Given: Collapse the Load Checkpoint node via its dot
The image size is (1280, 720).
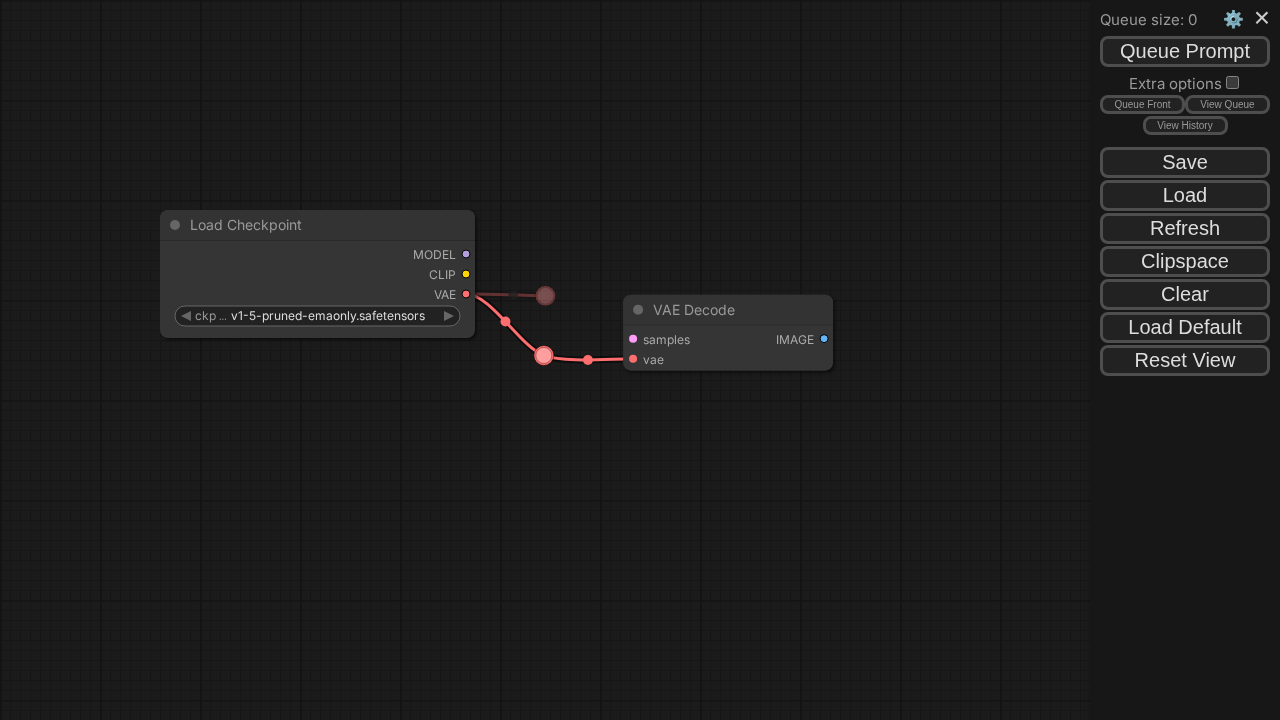Looking at the screenshot, I should pyautogui.click(x=175, y=225).
